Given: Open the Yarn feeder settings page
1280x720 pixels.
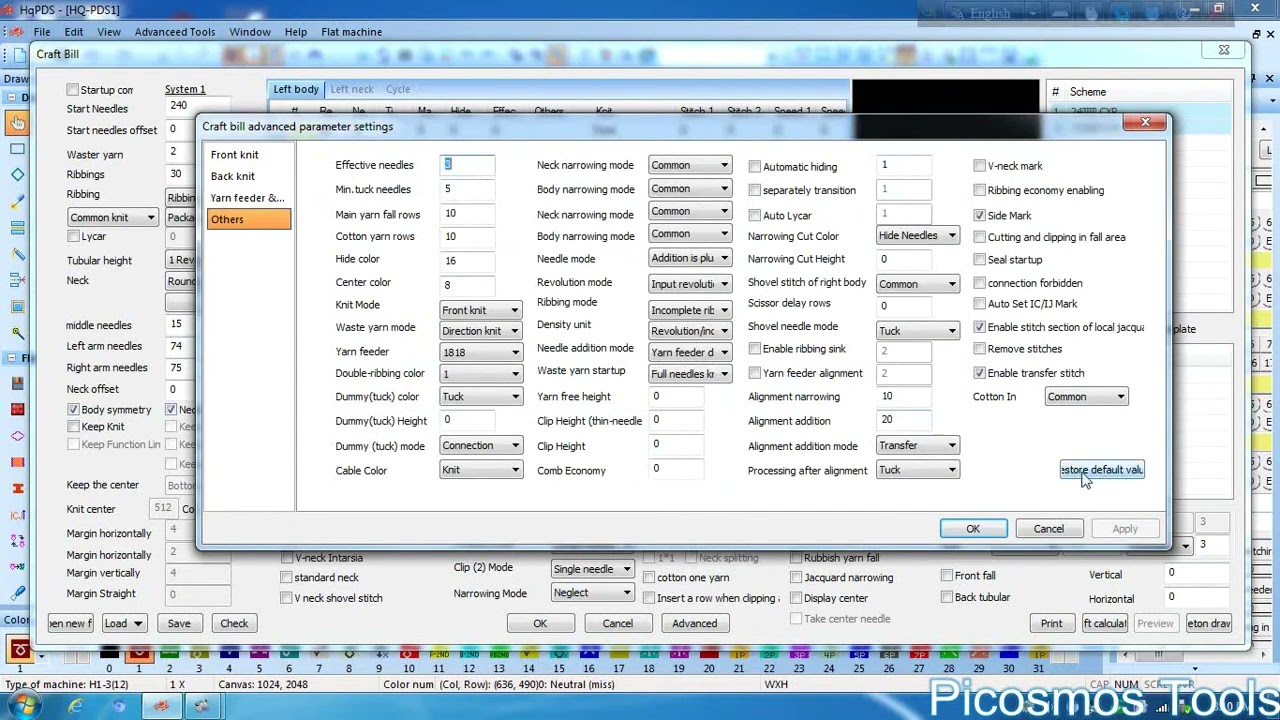Looking at the screenshot, I should (x=247, y=198).
